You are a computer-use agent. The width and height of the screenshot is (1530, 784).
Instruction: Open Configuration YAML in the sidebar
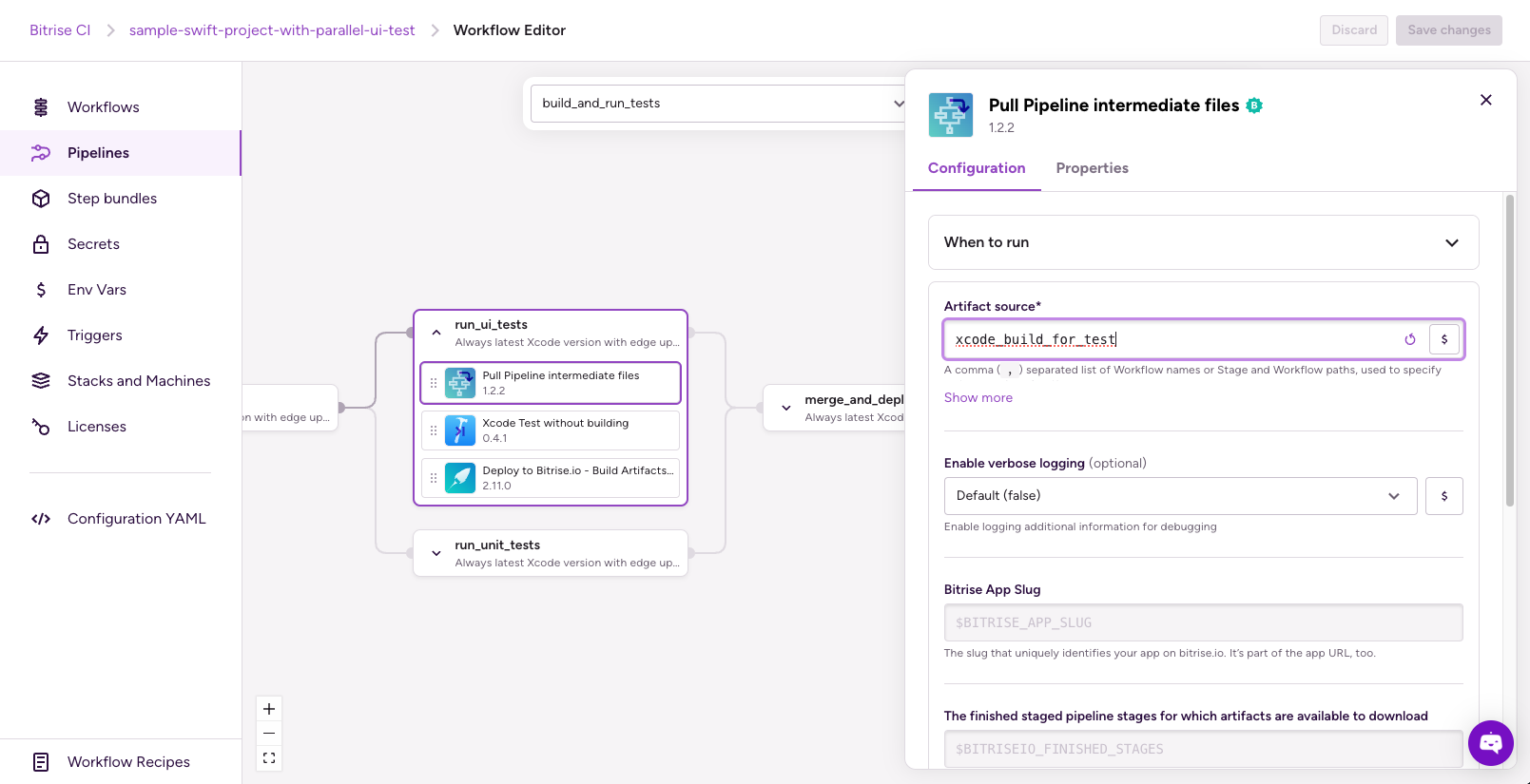(121, 519)
